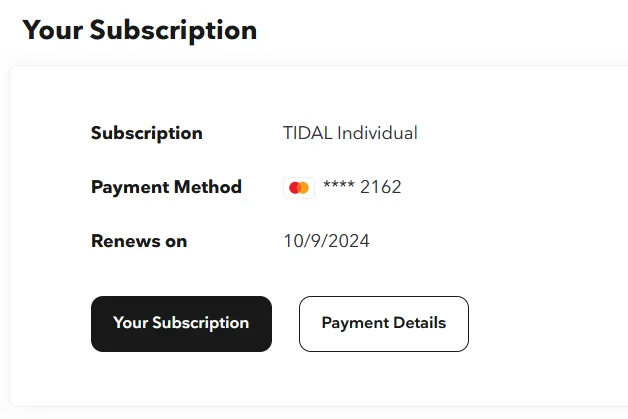
Task: Click the Payment Method label
Action: tap(166, 187)
